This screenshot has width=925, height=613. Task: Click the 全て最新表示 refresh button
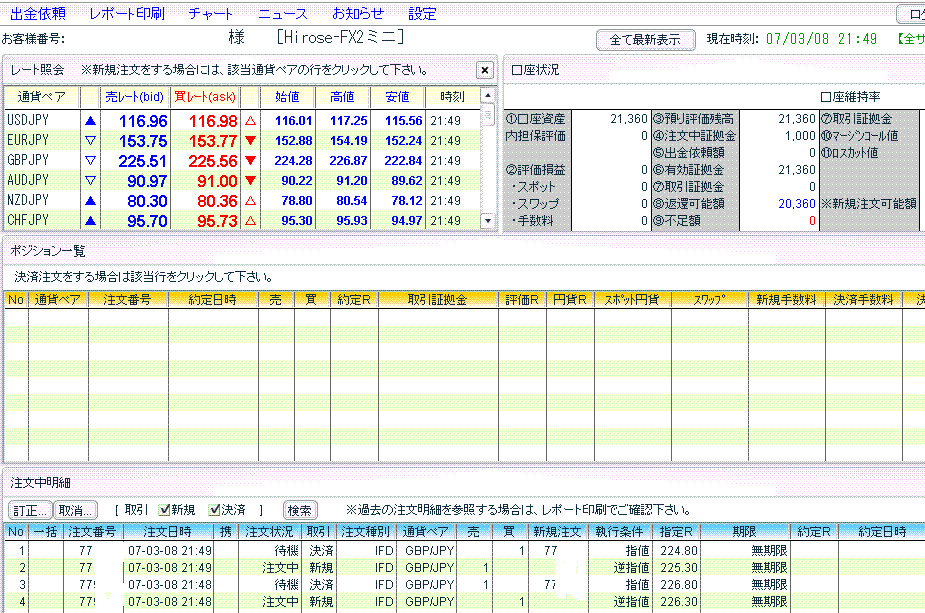645,40
